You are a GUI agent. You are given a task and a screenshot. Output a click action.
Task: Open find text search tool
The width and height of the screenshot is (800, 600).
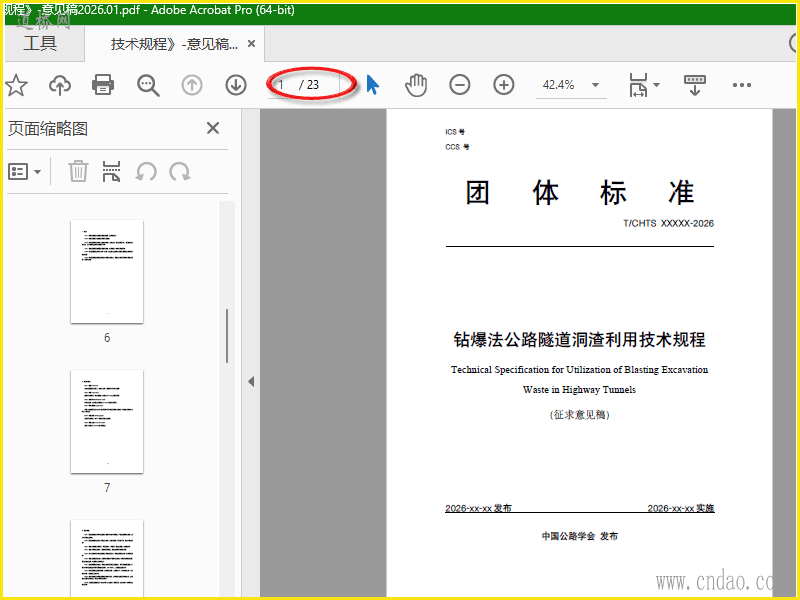(x=148, y=85)
